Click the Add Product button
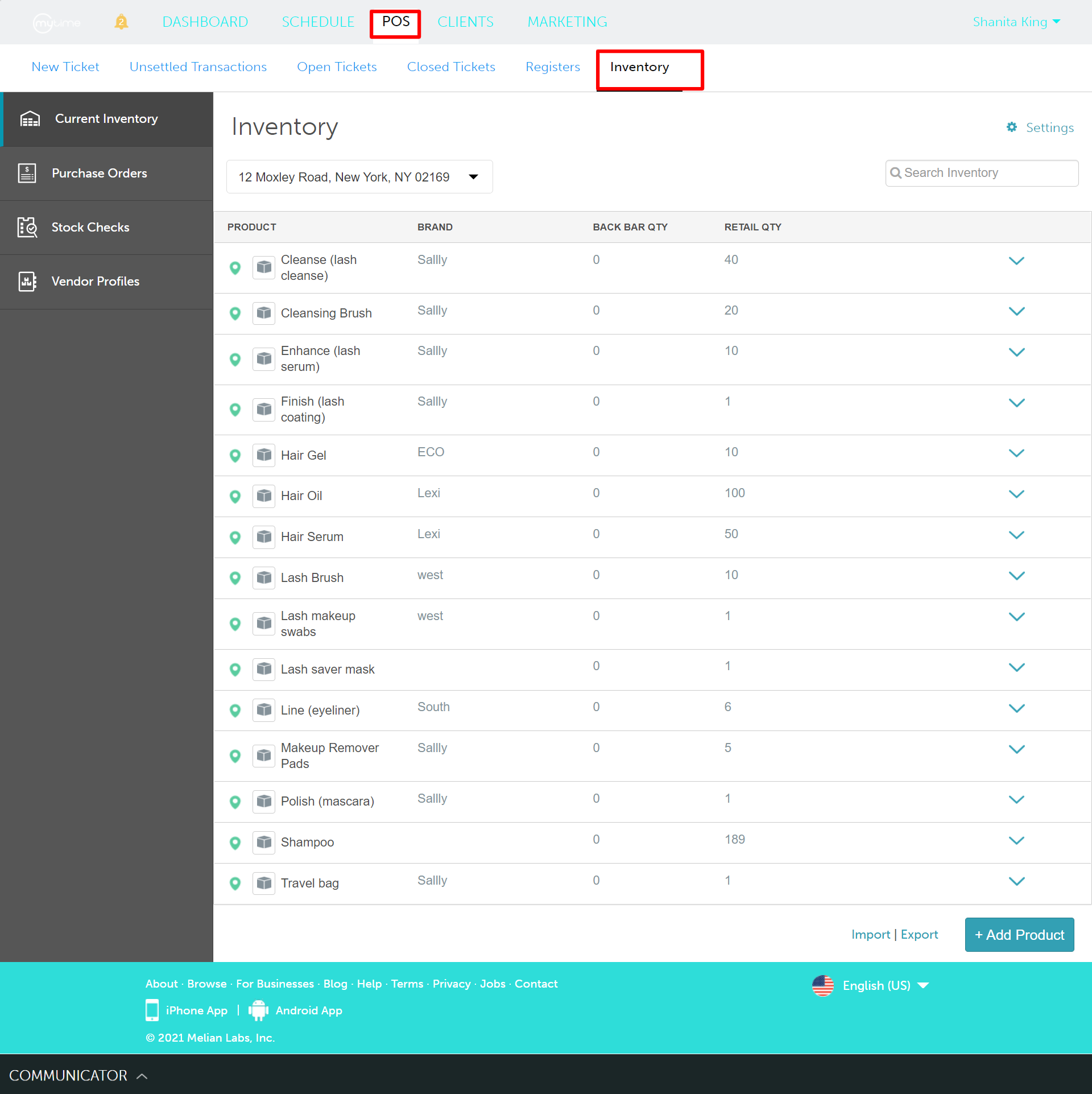The width and height of the screenshot is (1092, 1094). pyautogui.click(x=1019, y=935)
